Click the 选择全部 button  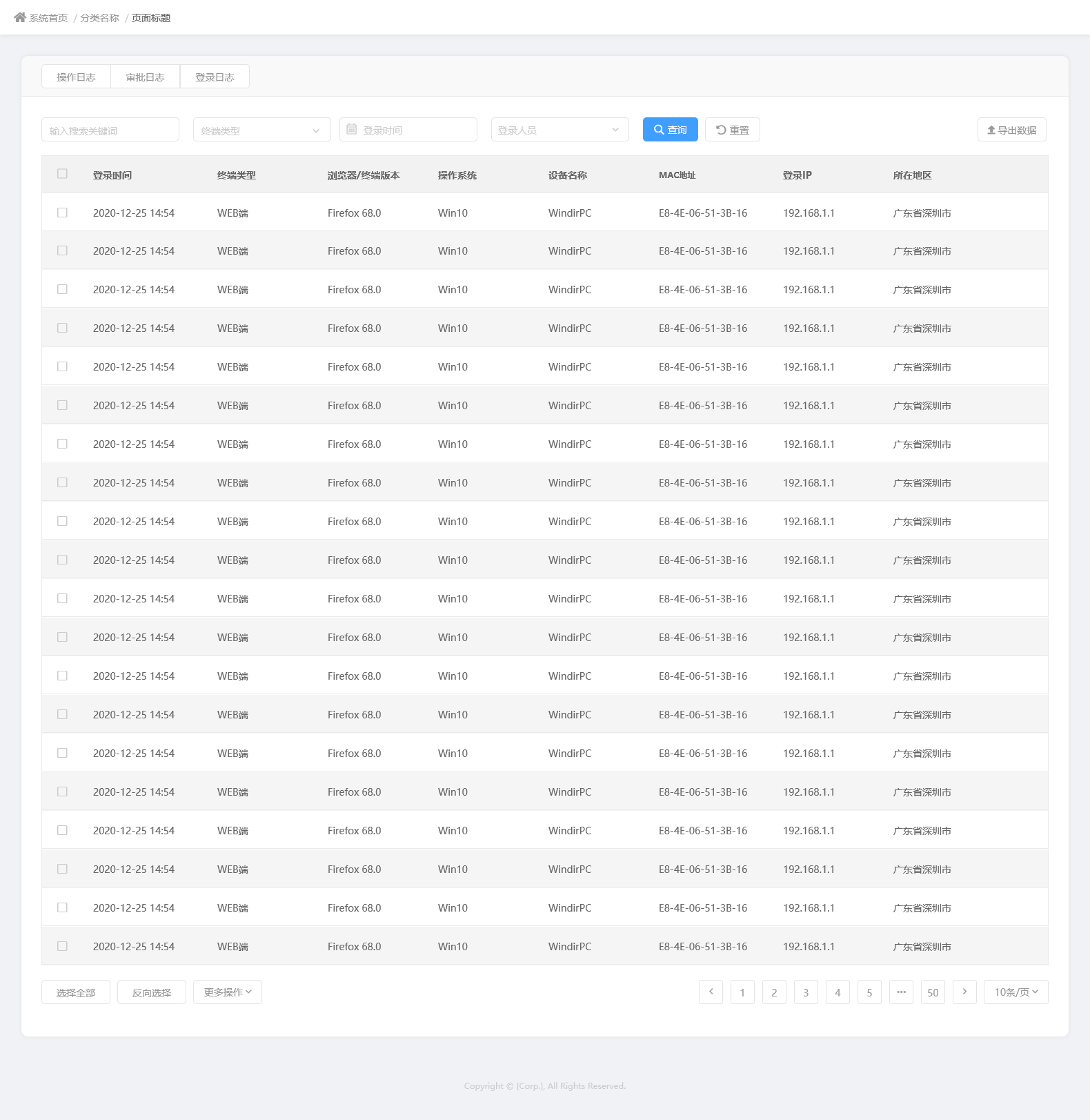(76, 992)
